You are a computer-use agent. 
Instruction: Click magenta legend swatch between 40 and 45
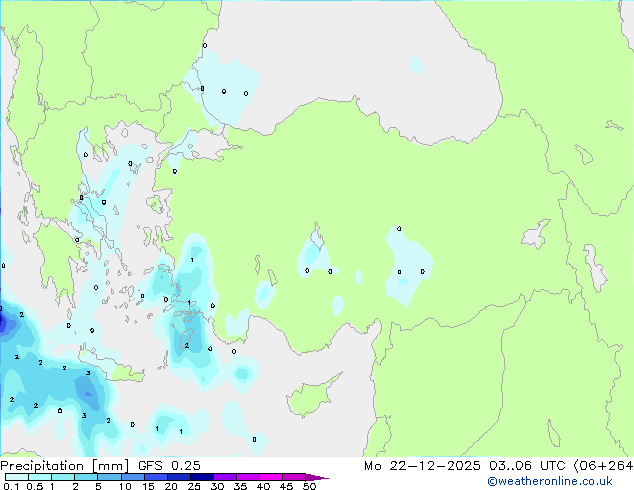tap(271, 477)
